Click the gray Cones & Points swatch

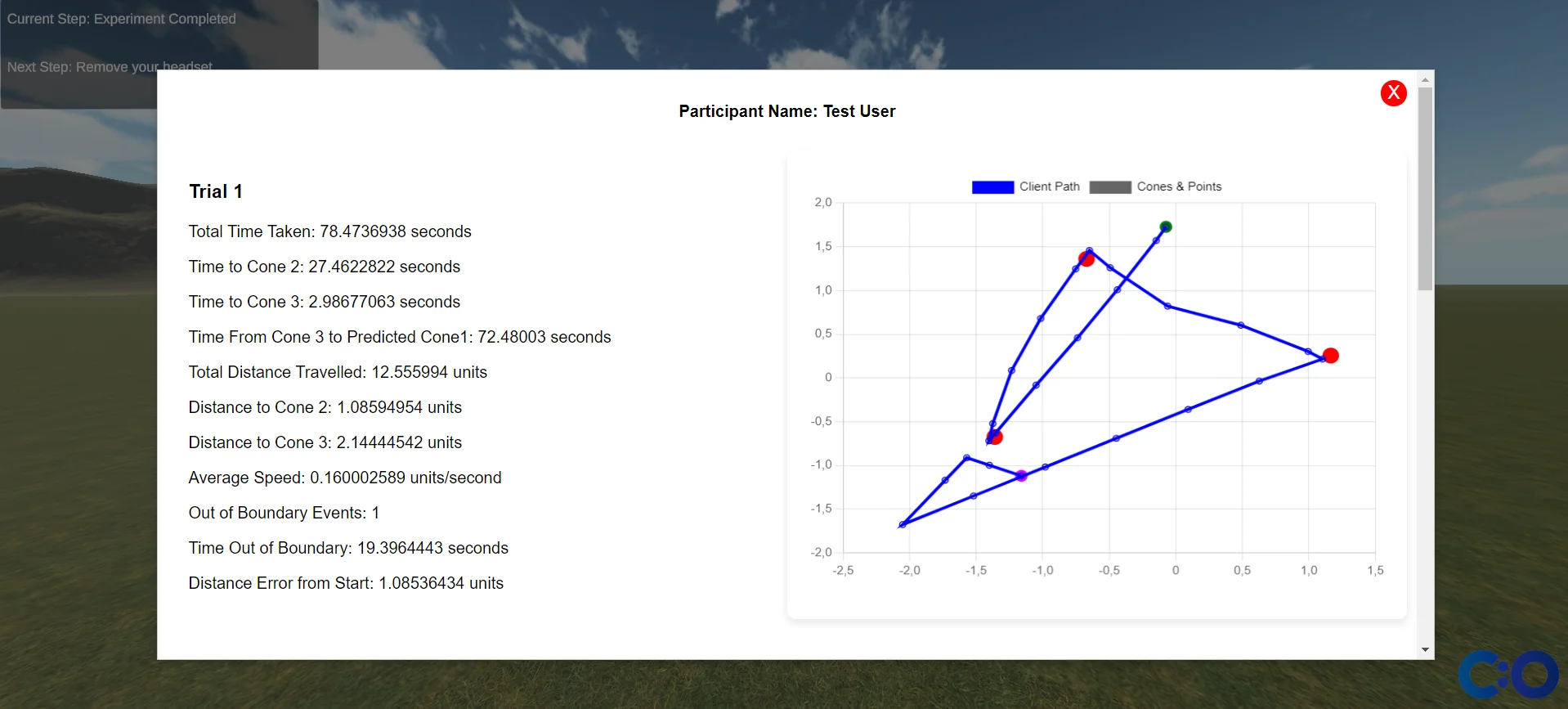click(1110, 187)
